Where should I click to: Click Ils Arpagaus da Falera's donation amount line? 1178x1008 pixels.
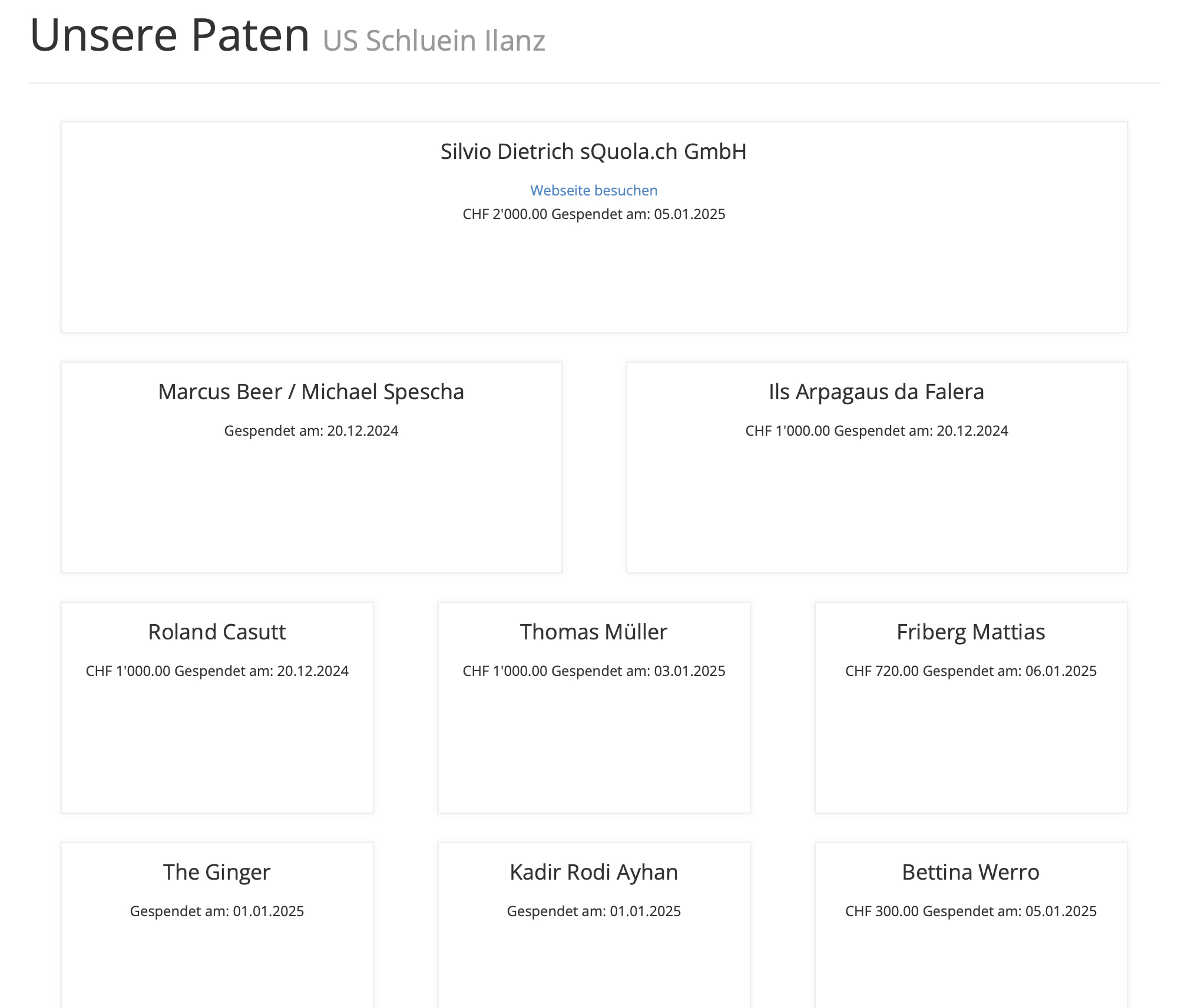click(x=876, y=430)
